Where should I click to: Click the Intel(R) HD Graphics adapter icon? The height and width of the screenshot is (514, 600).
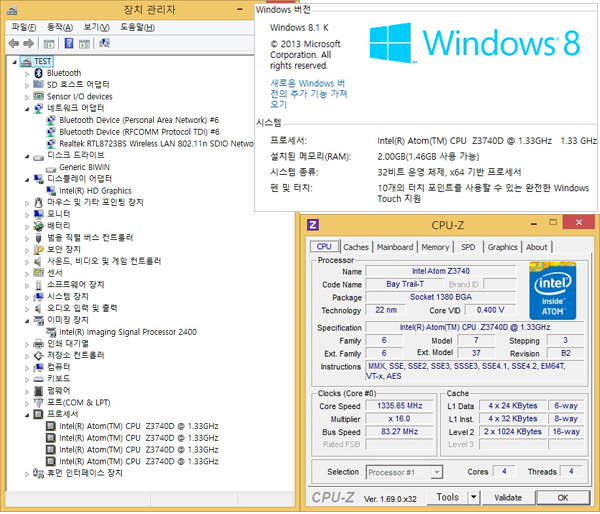pyautogui.click(x=51, y=191)
